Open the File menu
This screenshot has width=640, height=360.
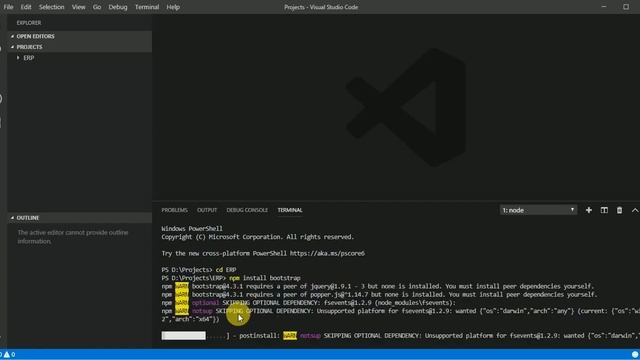click(8, 7)
